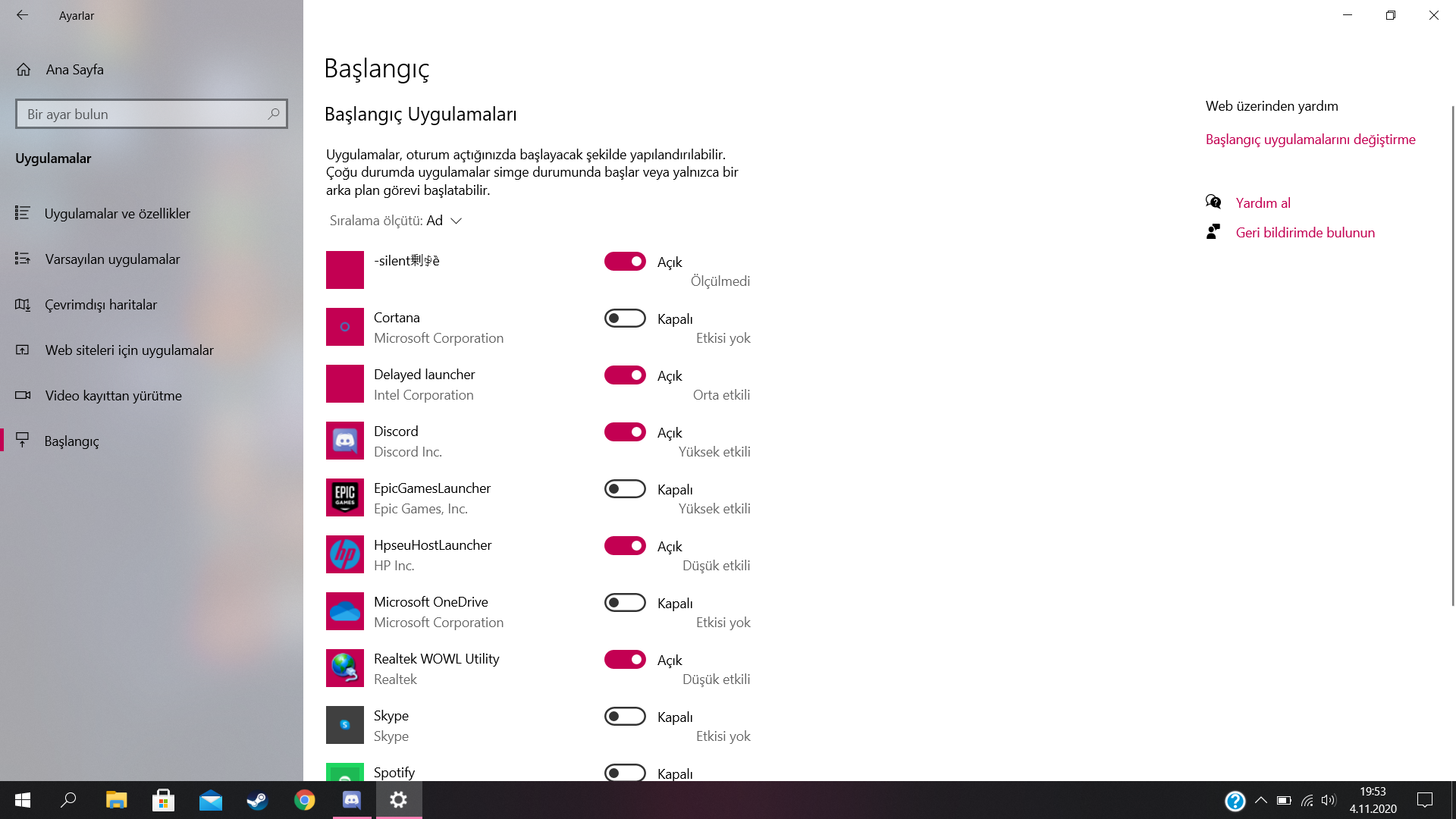Select the Realtek WOWL Utility icon

[x=345, y=668]
